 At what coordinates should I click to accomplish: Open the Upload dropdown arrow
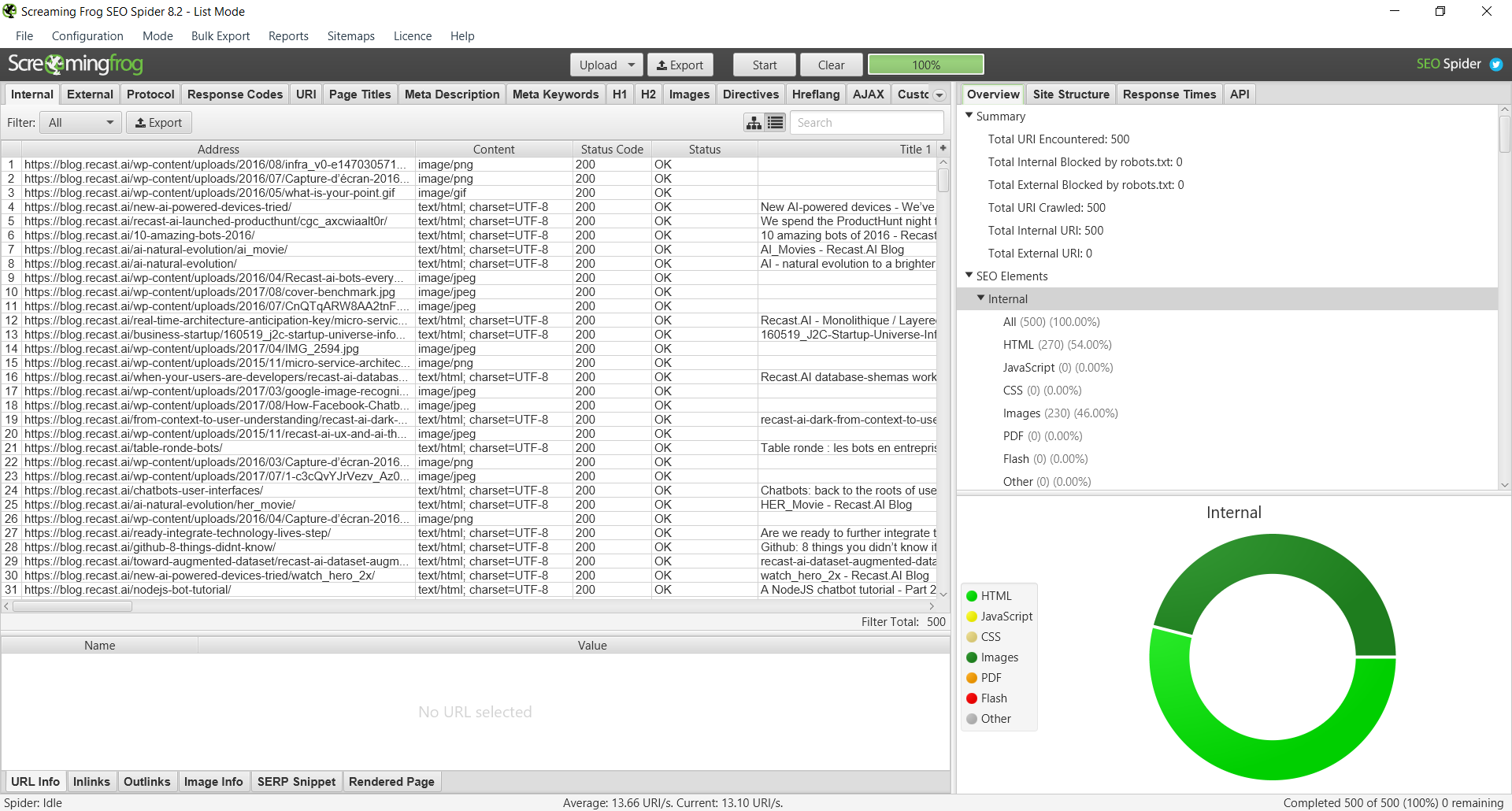tap(630, 64)
